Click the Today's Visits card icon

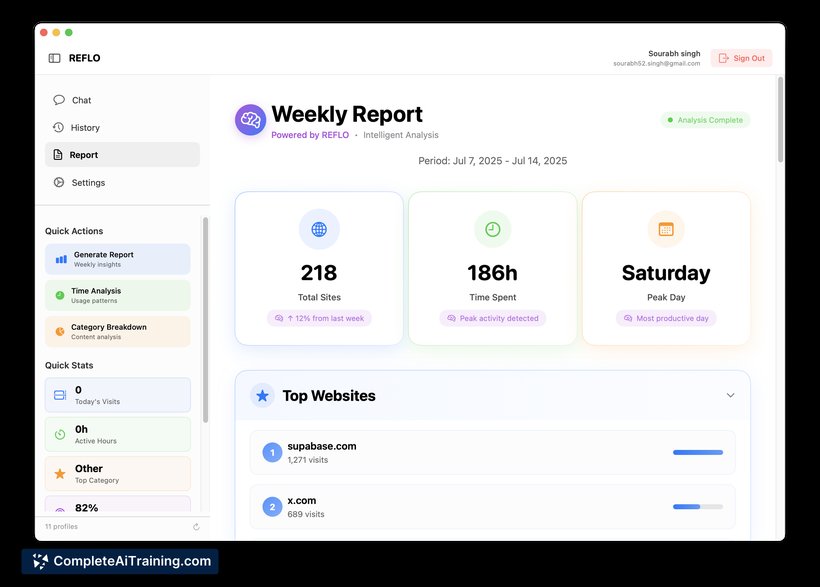60,395
